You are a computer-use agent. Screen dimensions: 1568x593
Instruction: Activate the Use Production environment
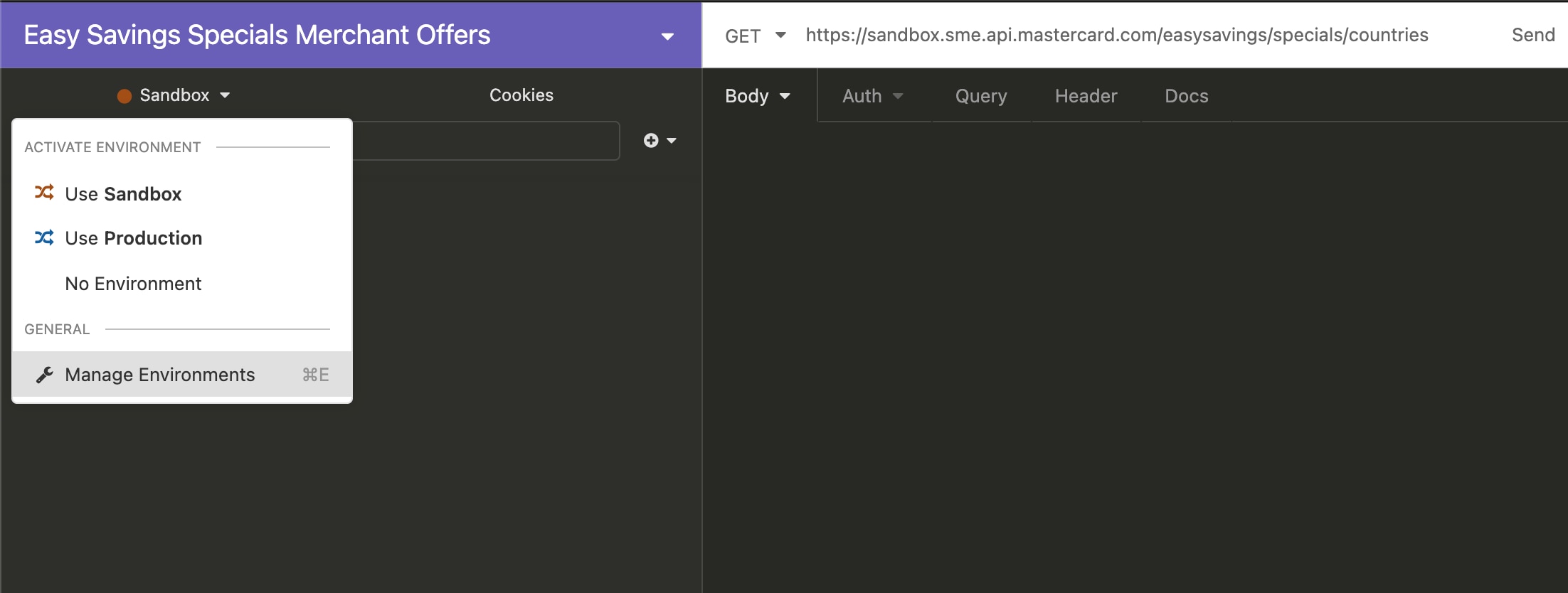(x=133, y=238)
